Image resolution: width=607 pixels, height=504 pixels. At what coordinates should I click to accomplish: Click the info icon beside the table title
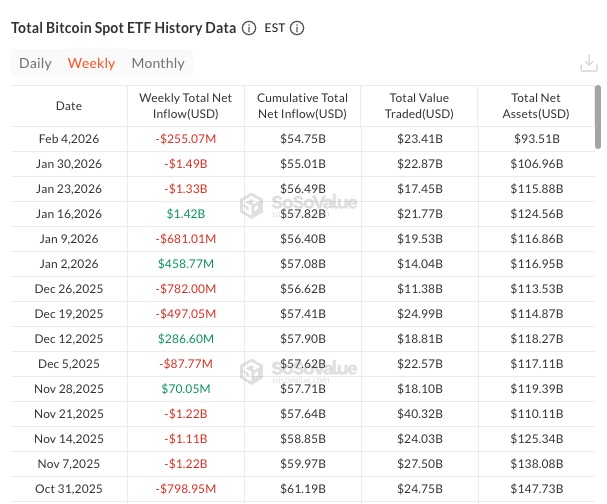click(248, 28)
